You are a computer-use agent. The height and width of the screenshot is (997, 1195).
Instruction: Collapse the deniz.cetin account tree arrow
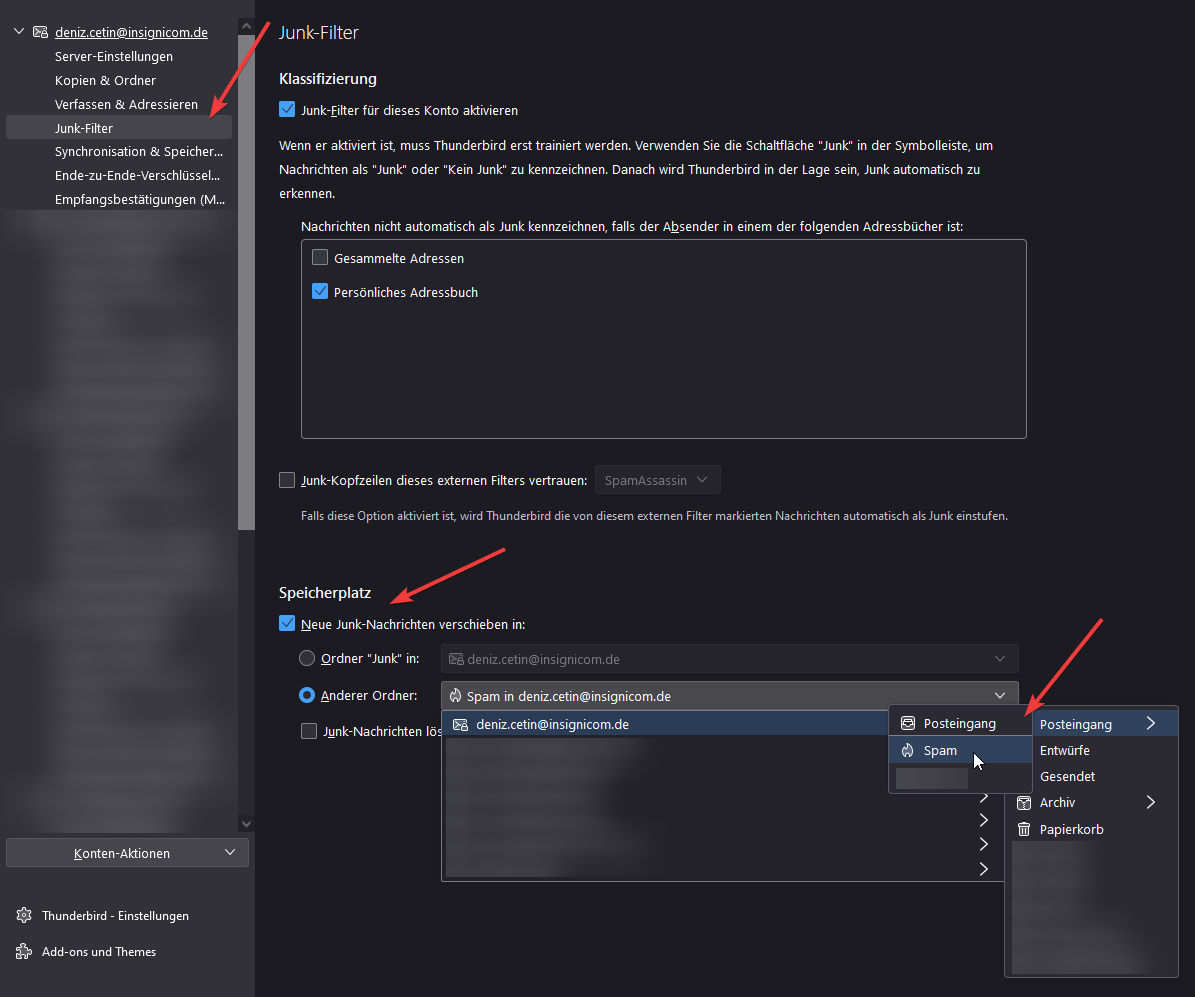pos(19,32)
